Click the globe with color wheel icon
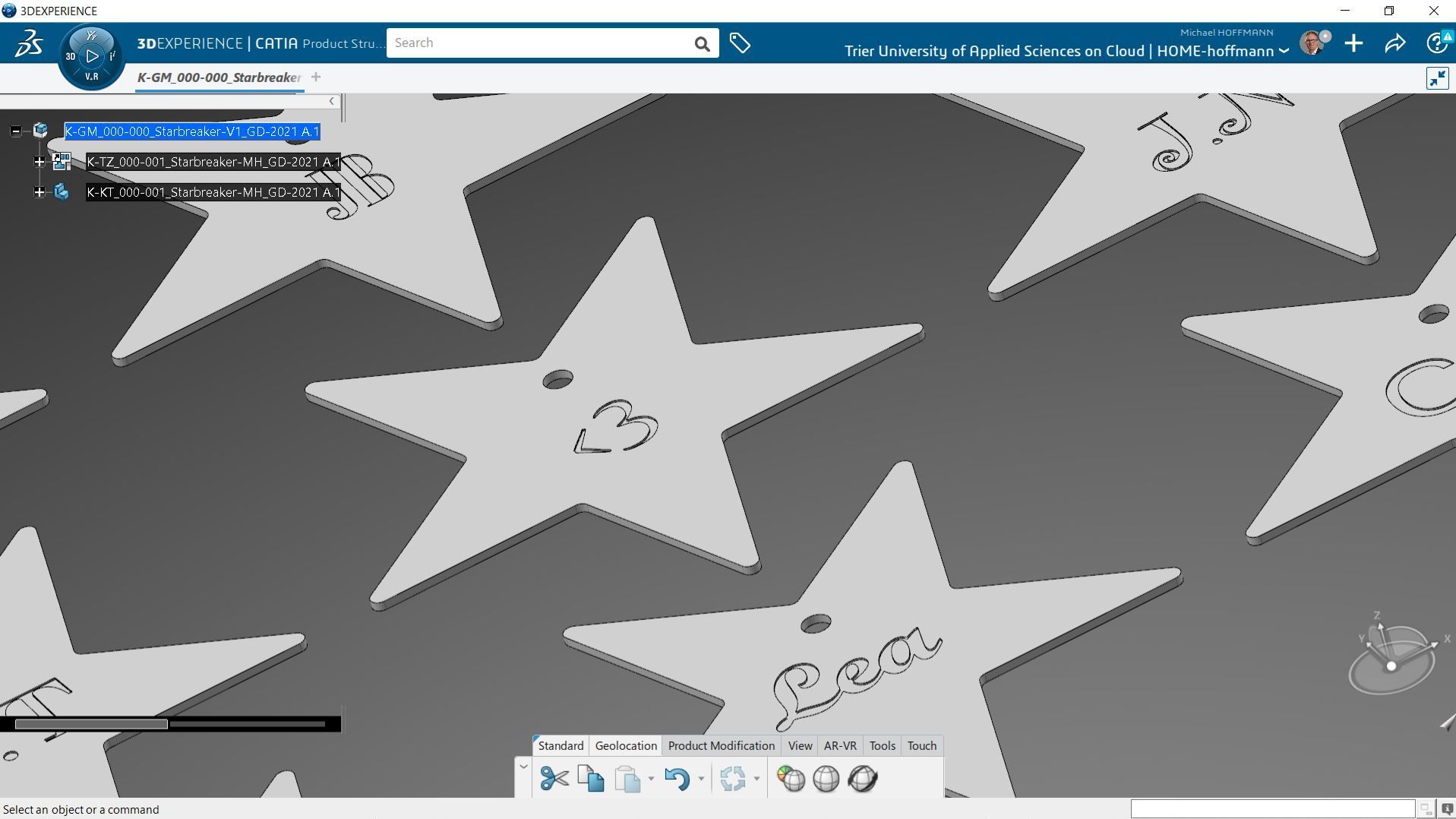The height and width of the screenshot is (819, 1456). [x=791, y=779]
